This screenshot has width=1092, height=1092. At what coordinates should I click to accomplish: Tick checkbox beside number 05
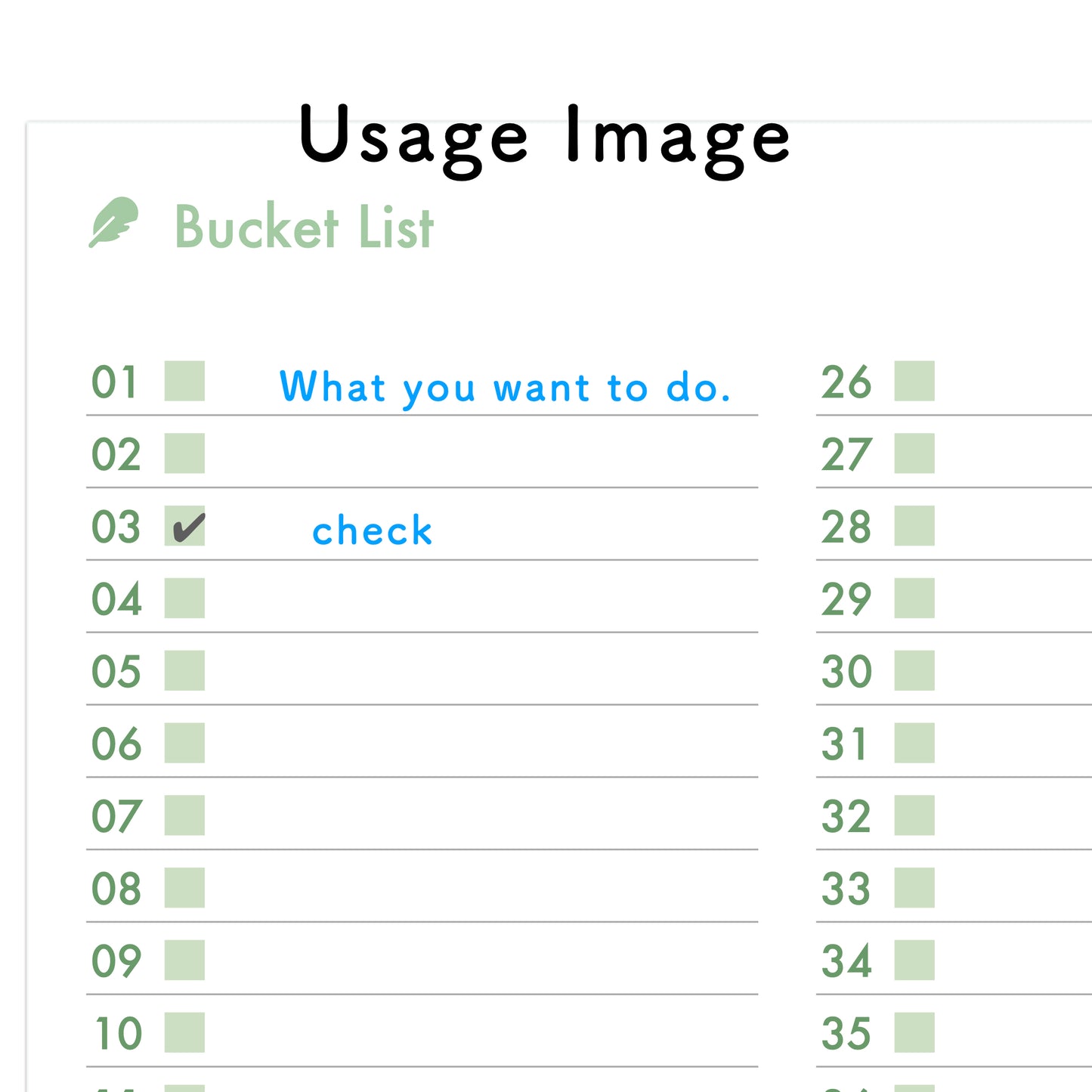point(184,670)
